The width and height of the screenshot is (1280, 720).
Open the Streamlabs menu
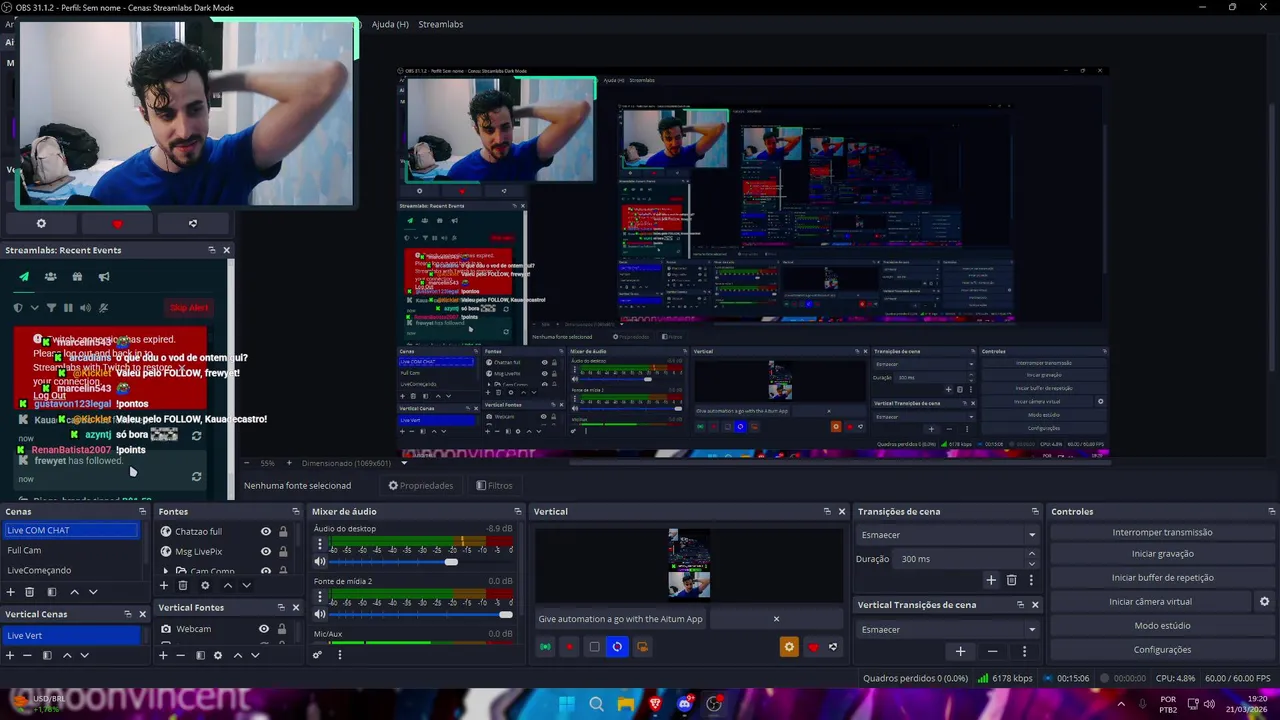click(440, 24)
